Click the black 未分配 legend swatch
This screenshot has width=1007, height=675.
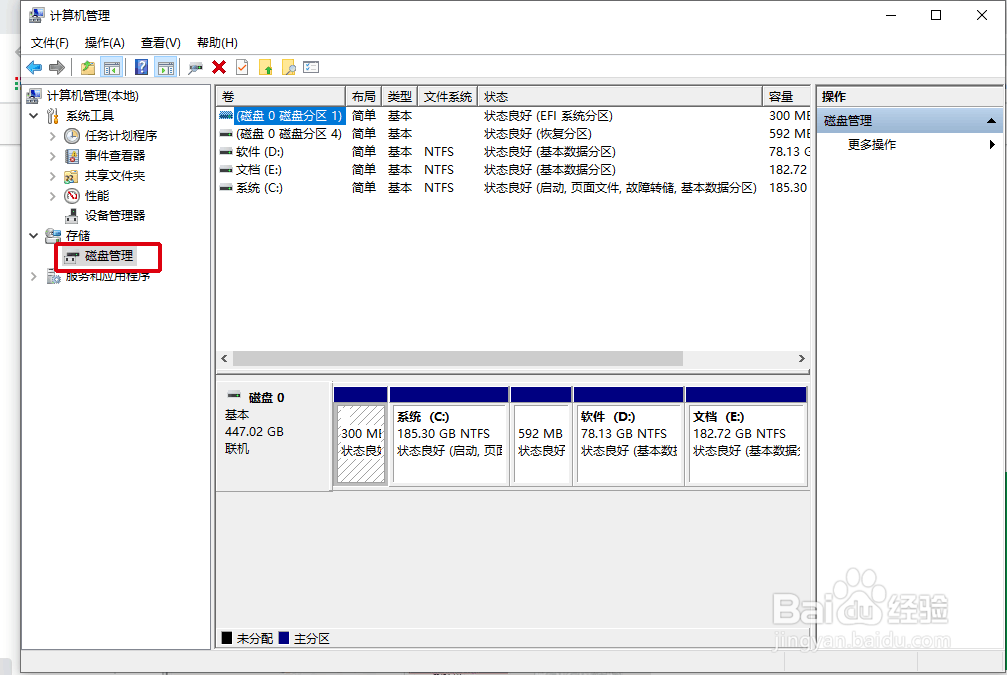227,638
